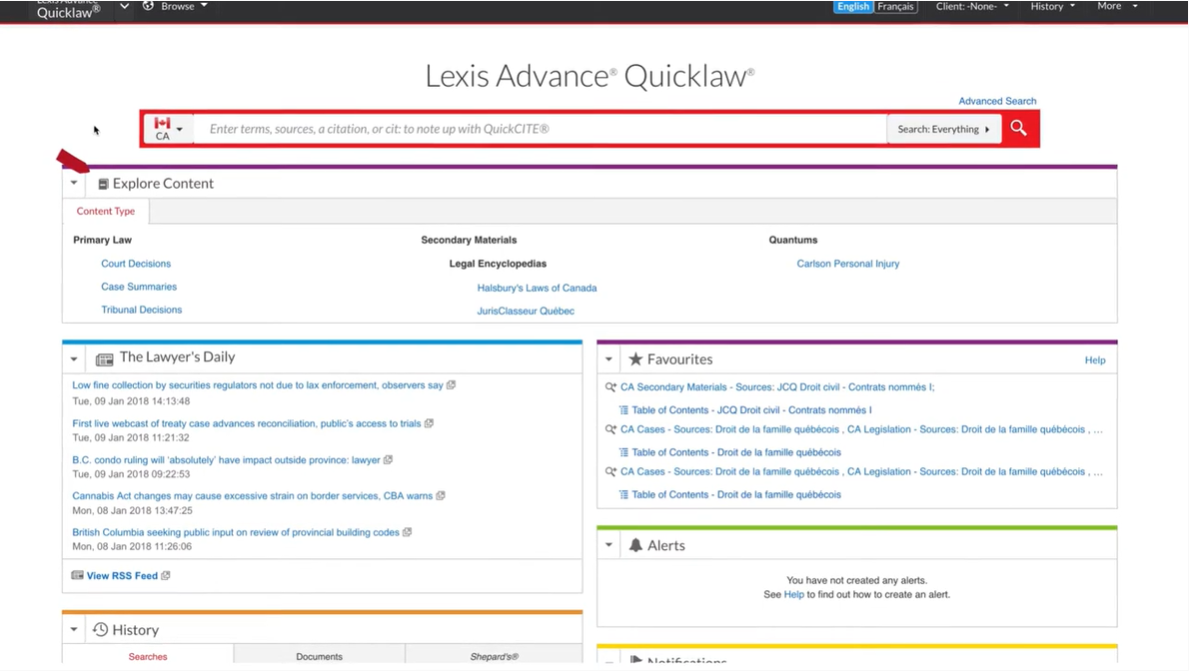
Task: Click The Lawyer's Daily newspaper icon
Action: 104,358
